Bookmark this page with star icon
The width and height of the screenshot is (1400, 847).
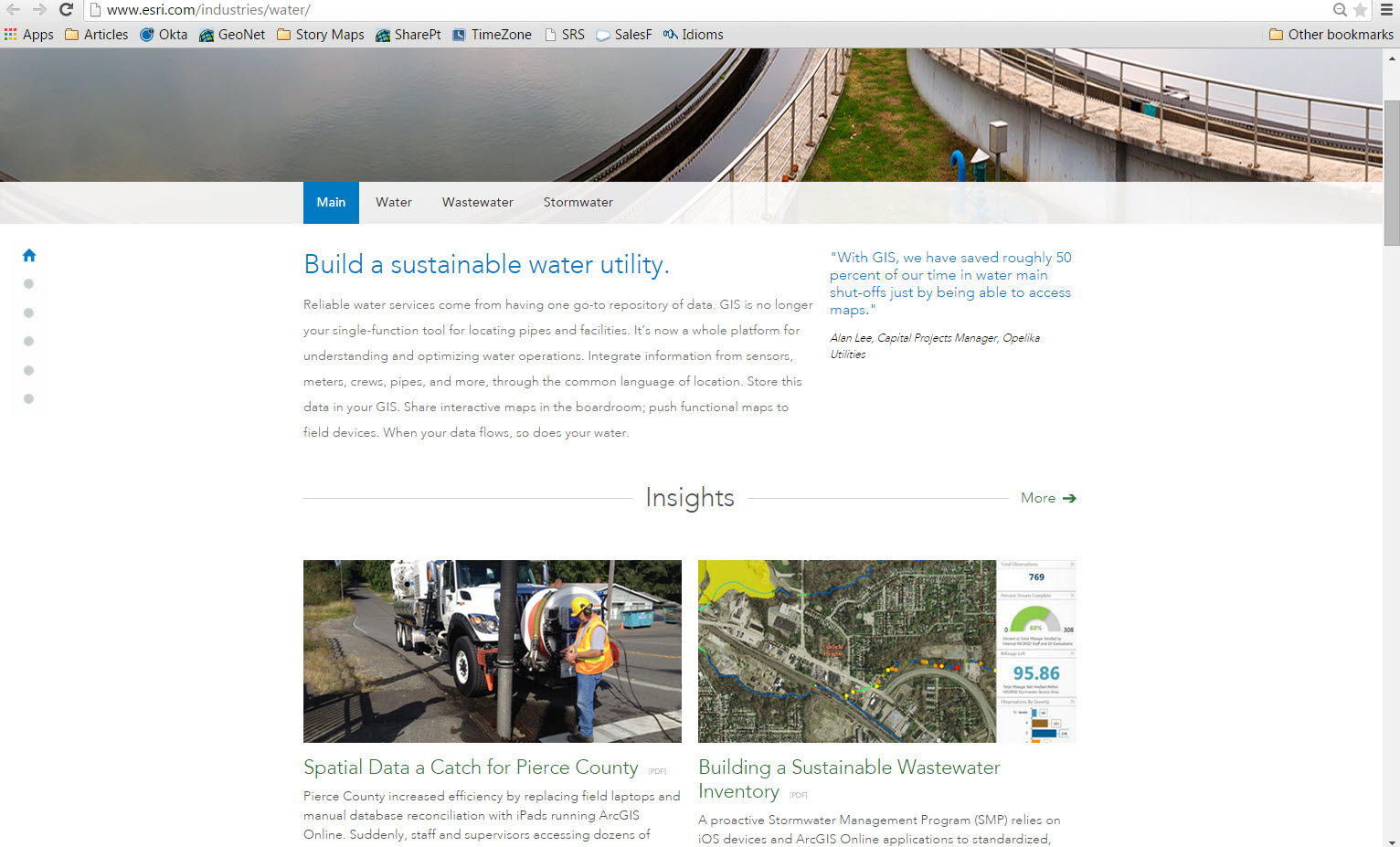[1360, 10]
